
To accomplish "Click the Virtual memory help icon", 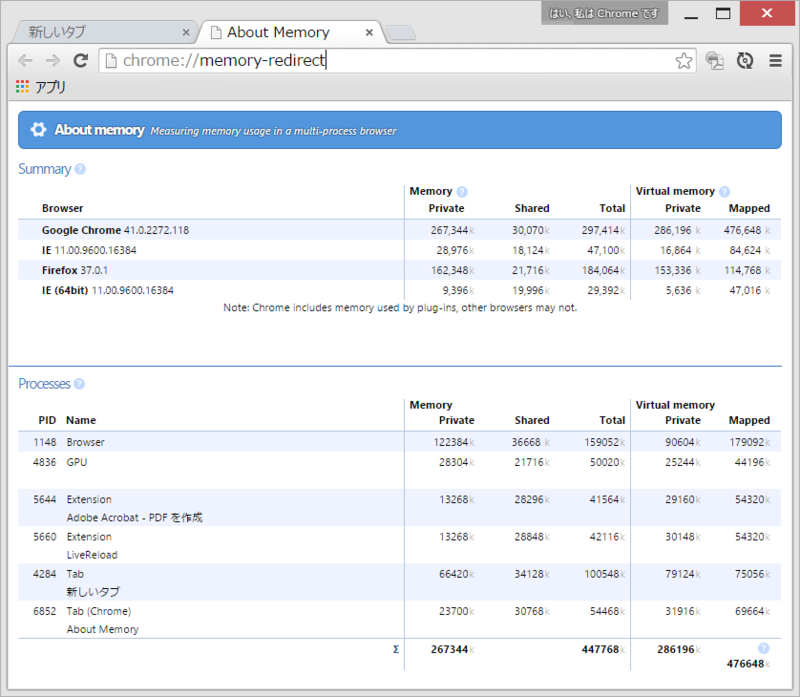I will point(724,192).
